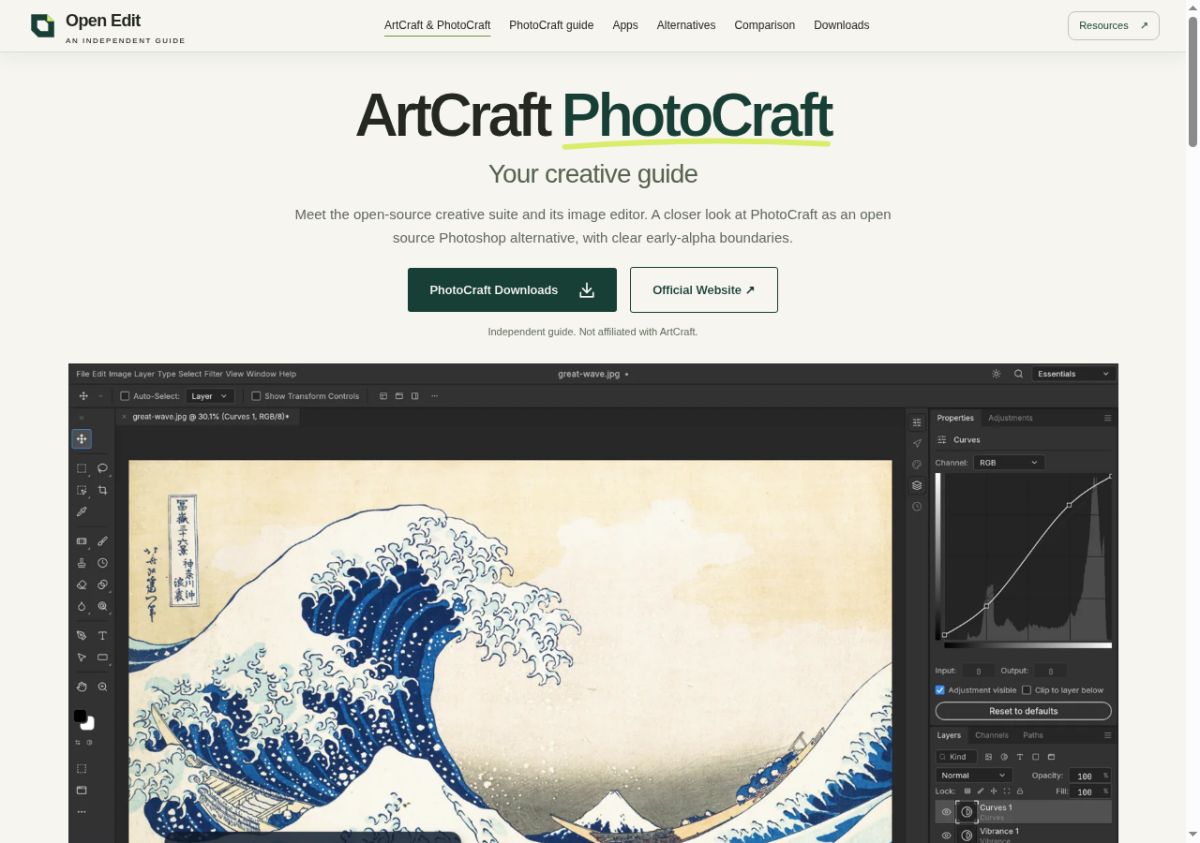The height and width of the screenshot is (843, 1200).
Task: Open the History clock icon in side strip
Action: click(917, 506)
